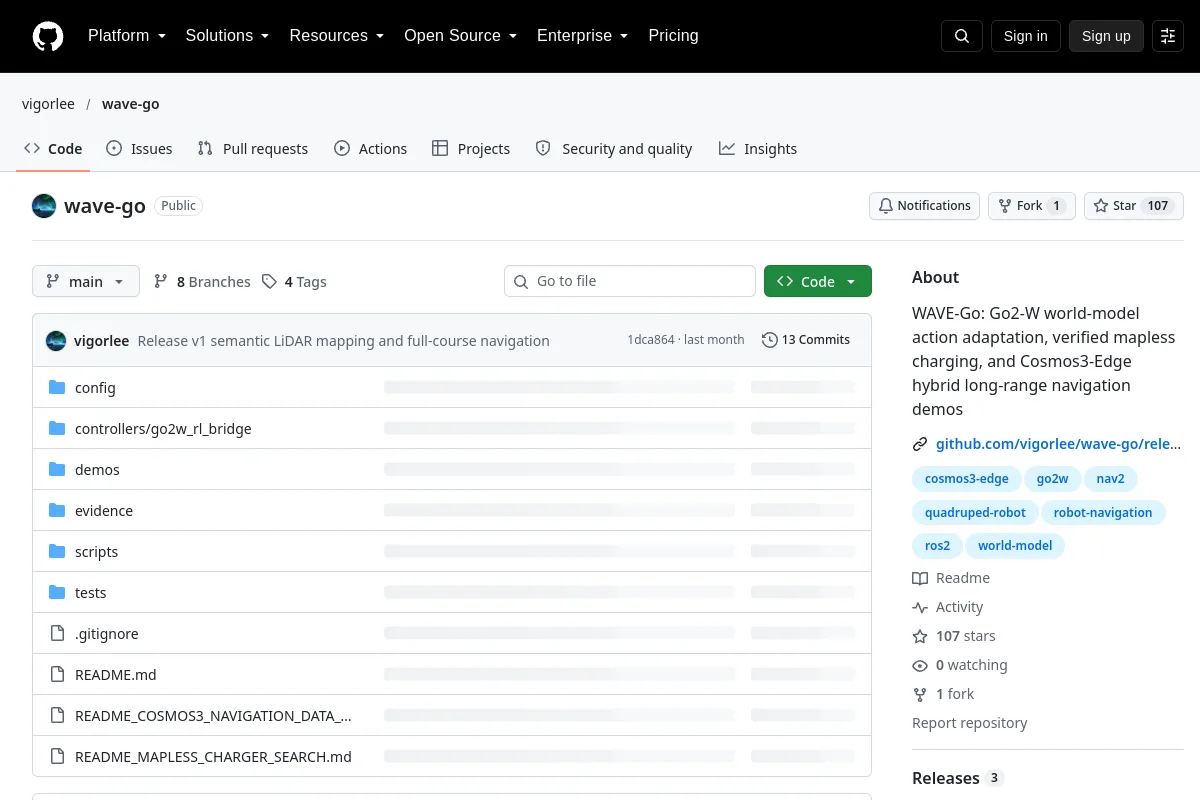Open the green Code dropdown button
1200x800 pixels.
coord(818,282)
